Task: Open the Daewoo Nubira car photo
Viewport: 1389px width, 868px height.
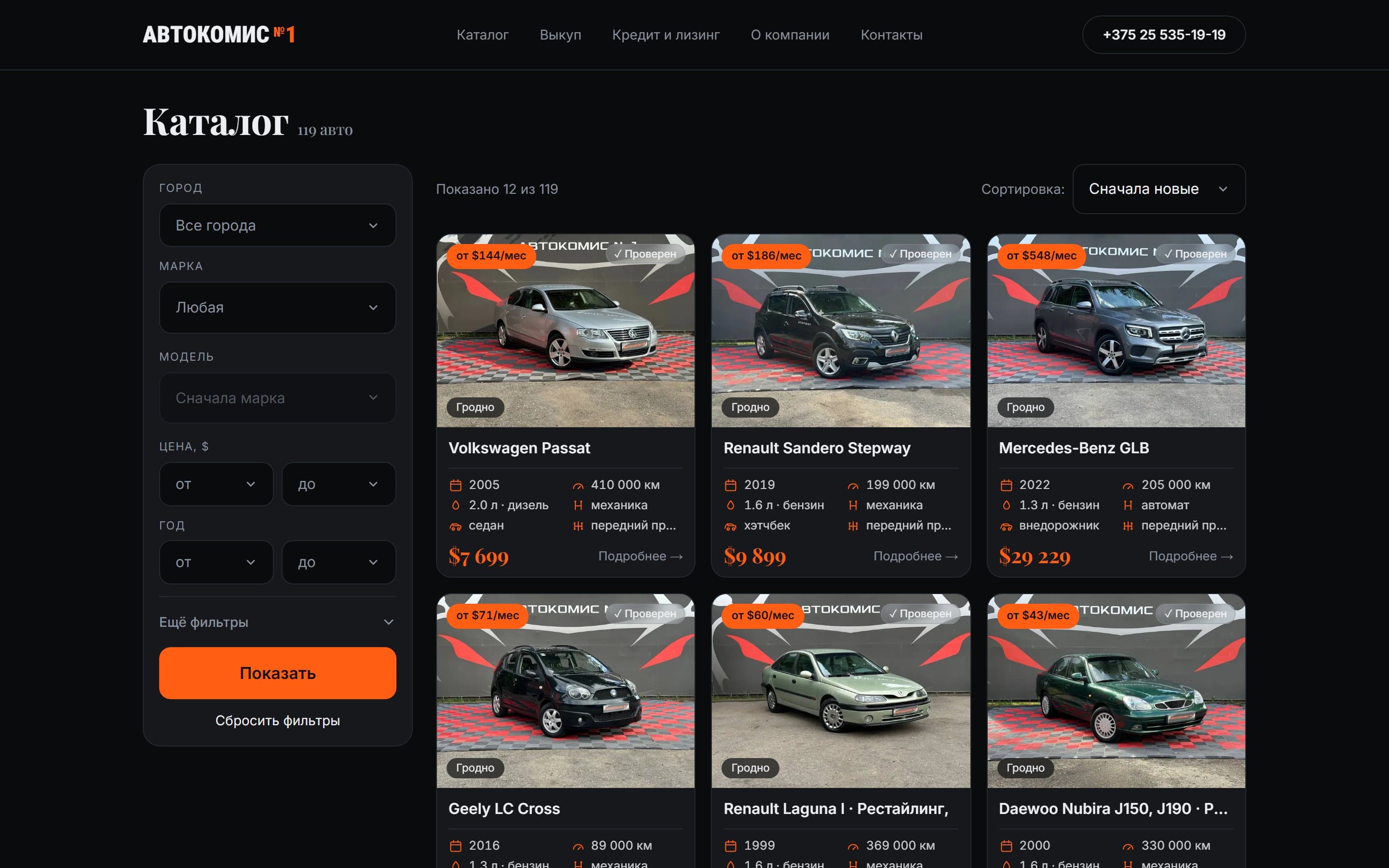Action: coord(1116,691)
